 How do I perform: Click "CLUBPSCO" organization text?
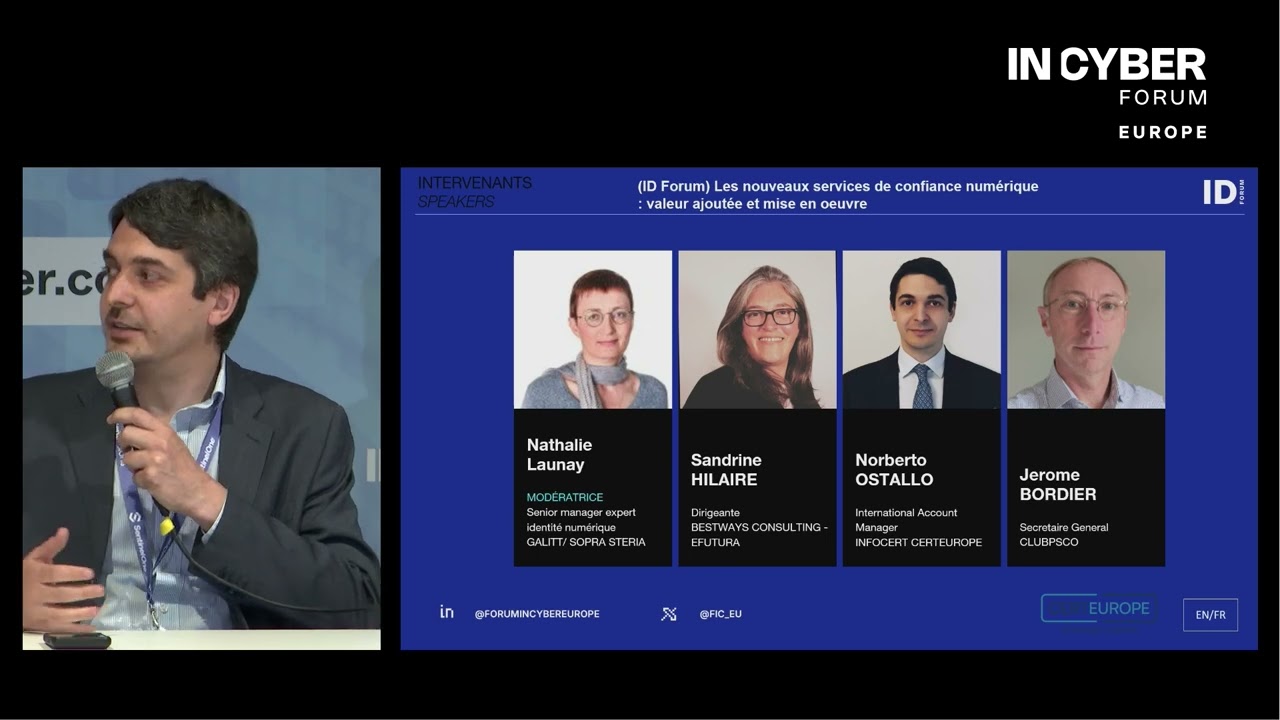tap(1049, 542)
